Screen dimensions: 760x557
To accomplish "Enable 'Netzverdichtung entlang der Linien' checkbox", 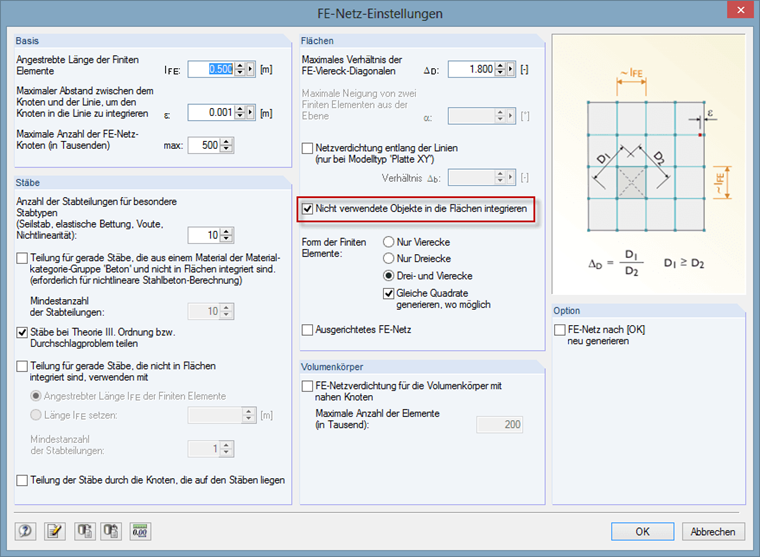I will [x=307, y=148].
